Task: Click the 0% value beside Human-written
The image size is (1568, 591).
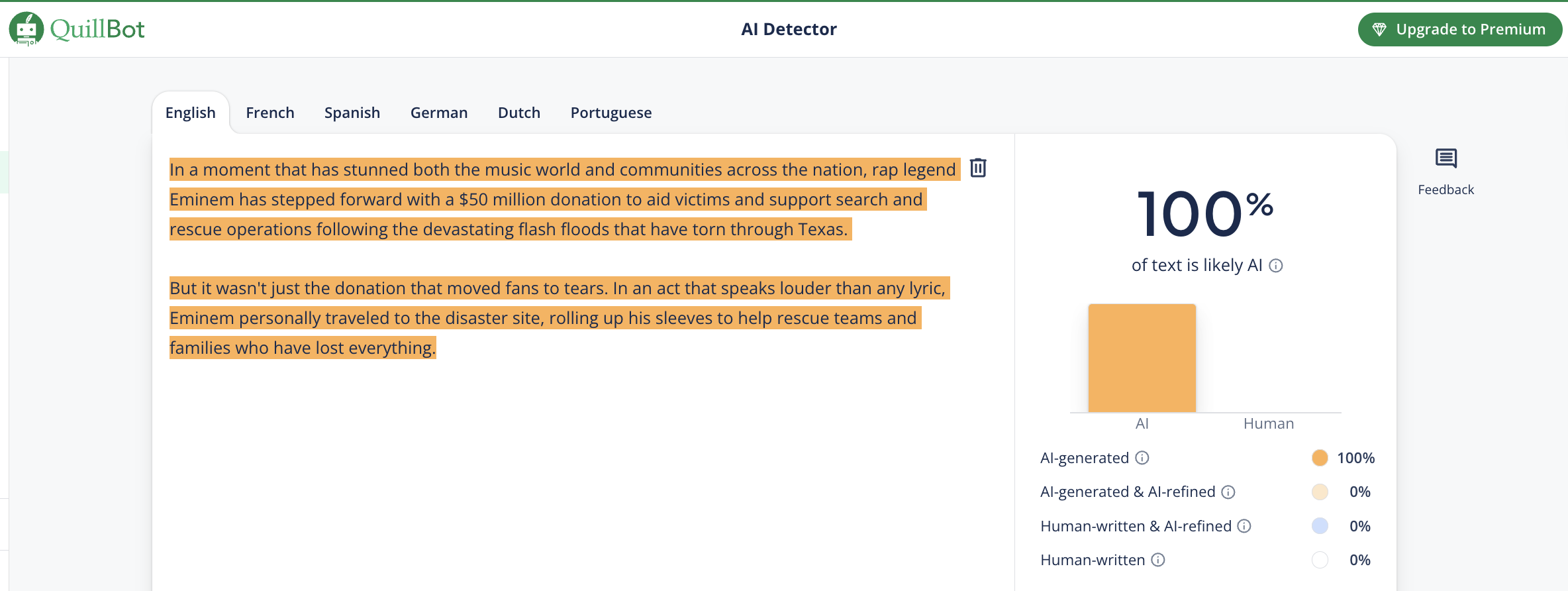Action: click(1360, 560)
